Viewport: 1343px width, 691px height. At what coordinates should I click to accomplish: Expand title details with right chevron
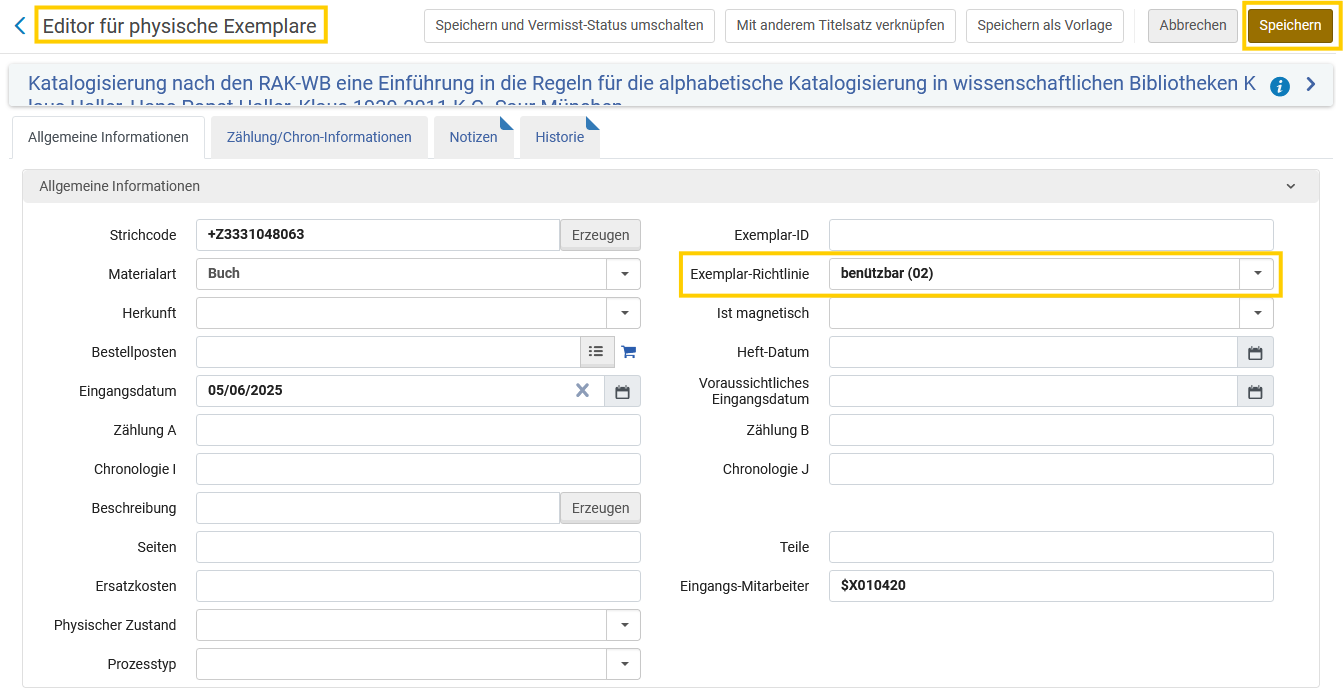(x=1311, y=85)
